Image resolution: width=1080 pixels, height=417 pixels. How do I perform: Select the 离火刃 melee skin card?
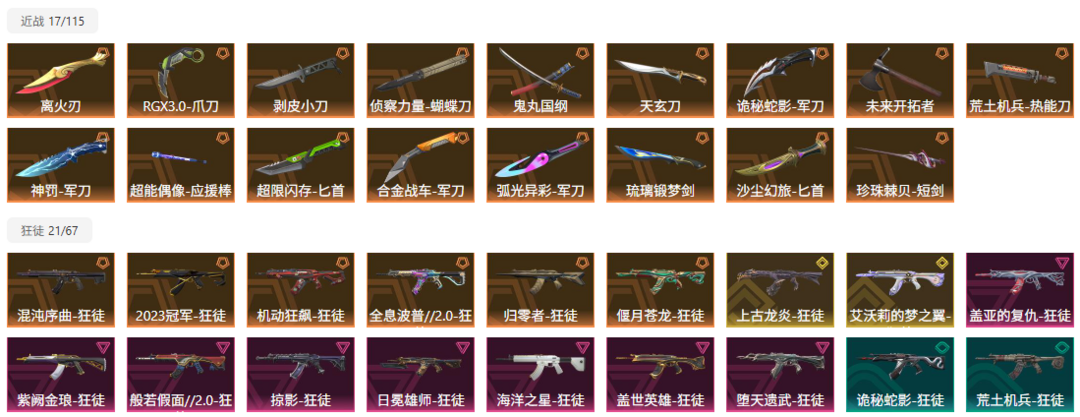click(61, 81)
